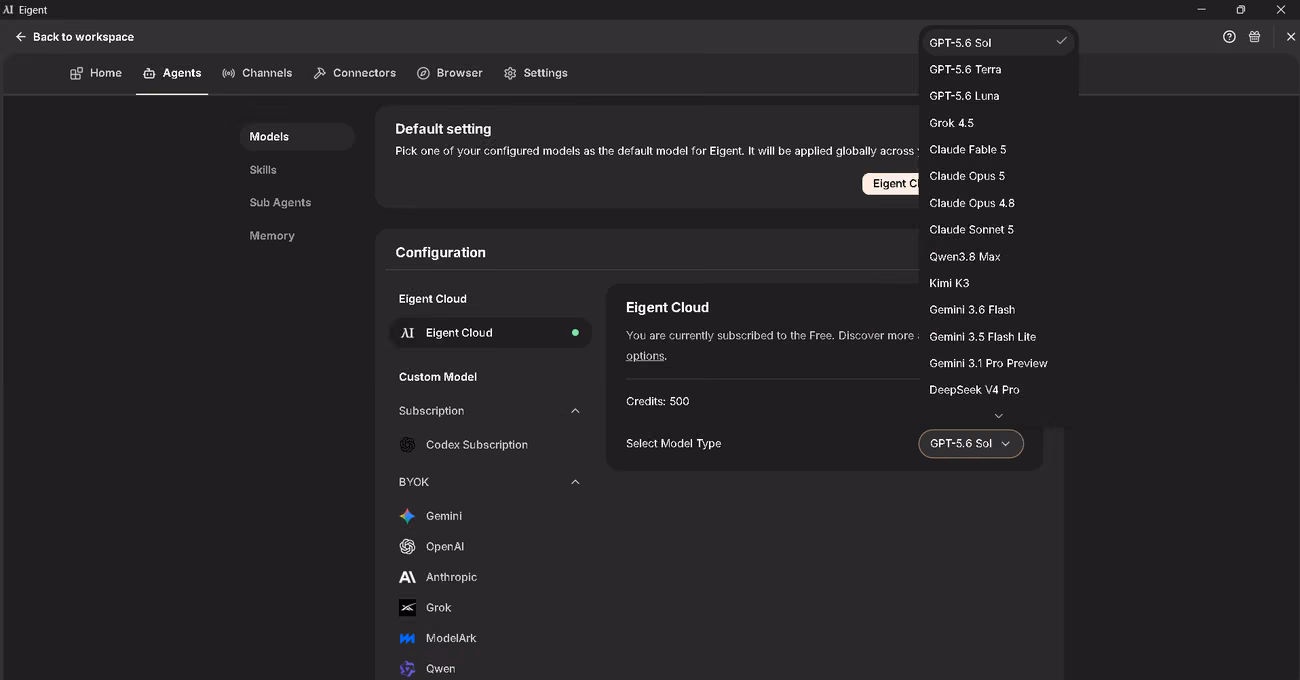The width and height of the screenshot is (1300, 680).
Task: Open the Sub Agents sidebar section
Action: pos(297,203)
